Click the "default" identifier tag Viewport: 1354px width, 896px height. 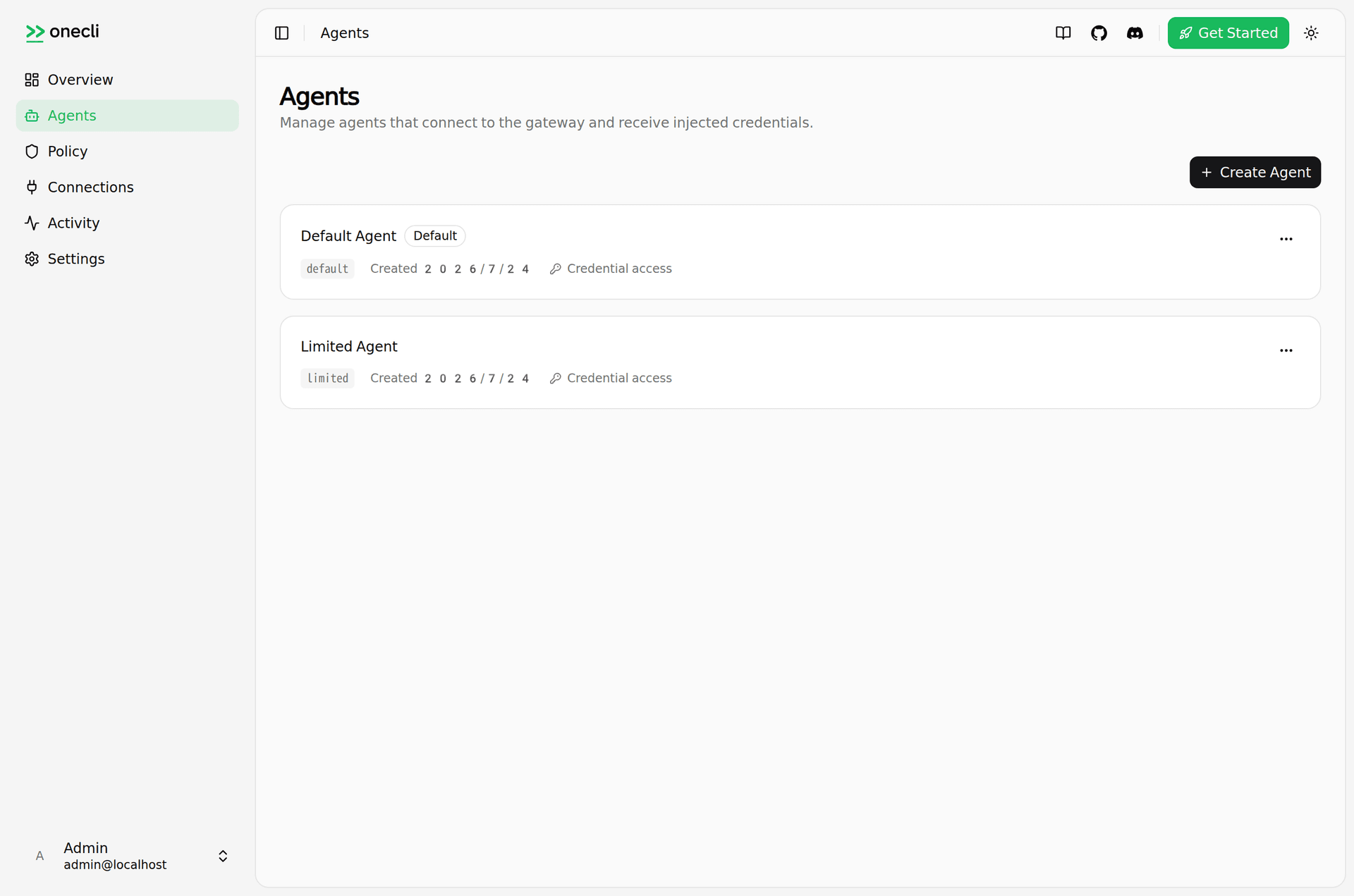tap(327, 269)
